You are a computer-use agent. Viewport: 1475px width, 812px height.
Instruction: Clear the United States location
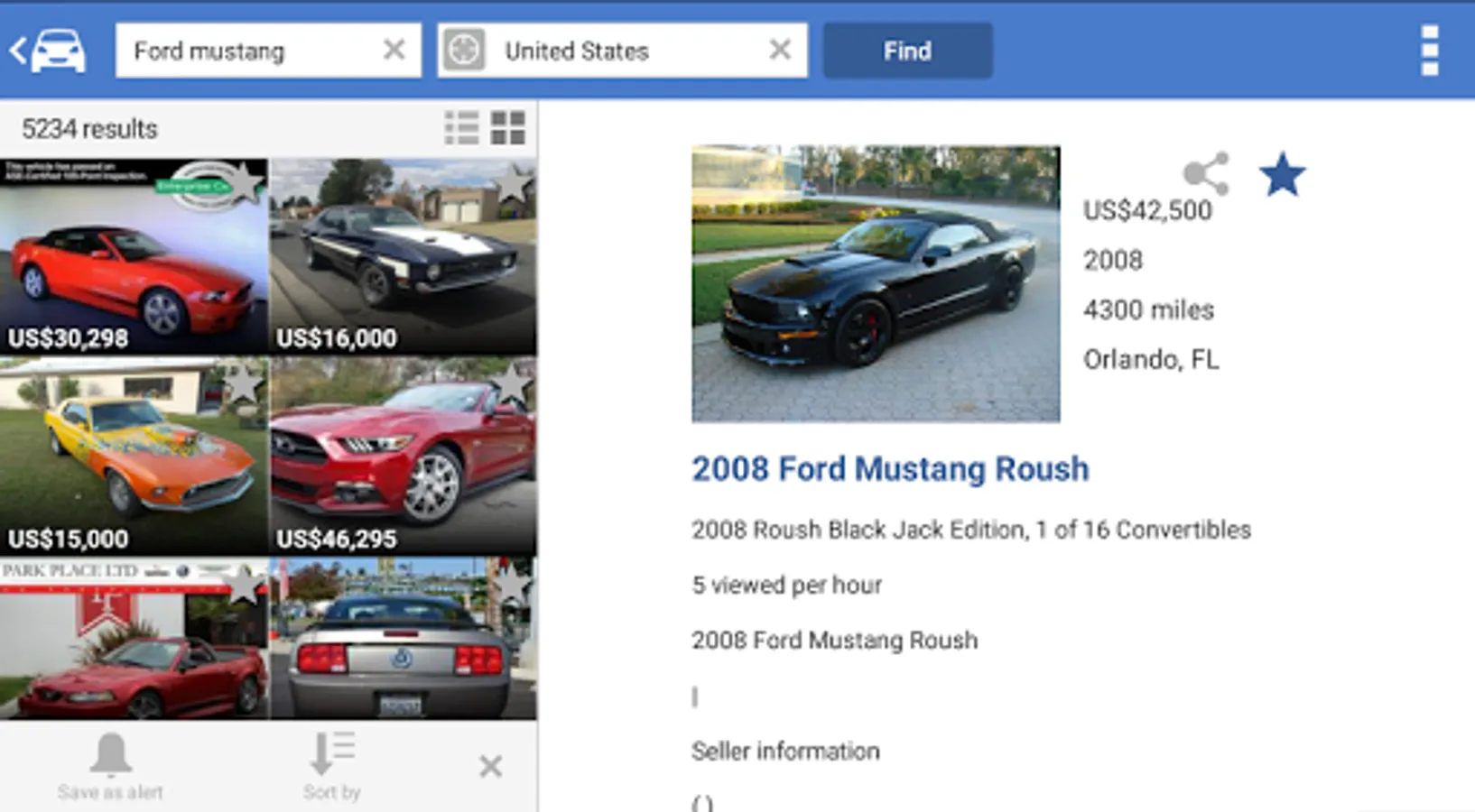[780, 50]
